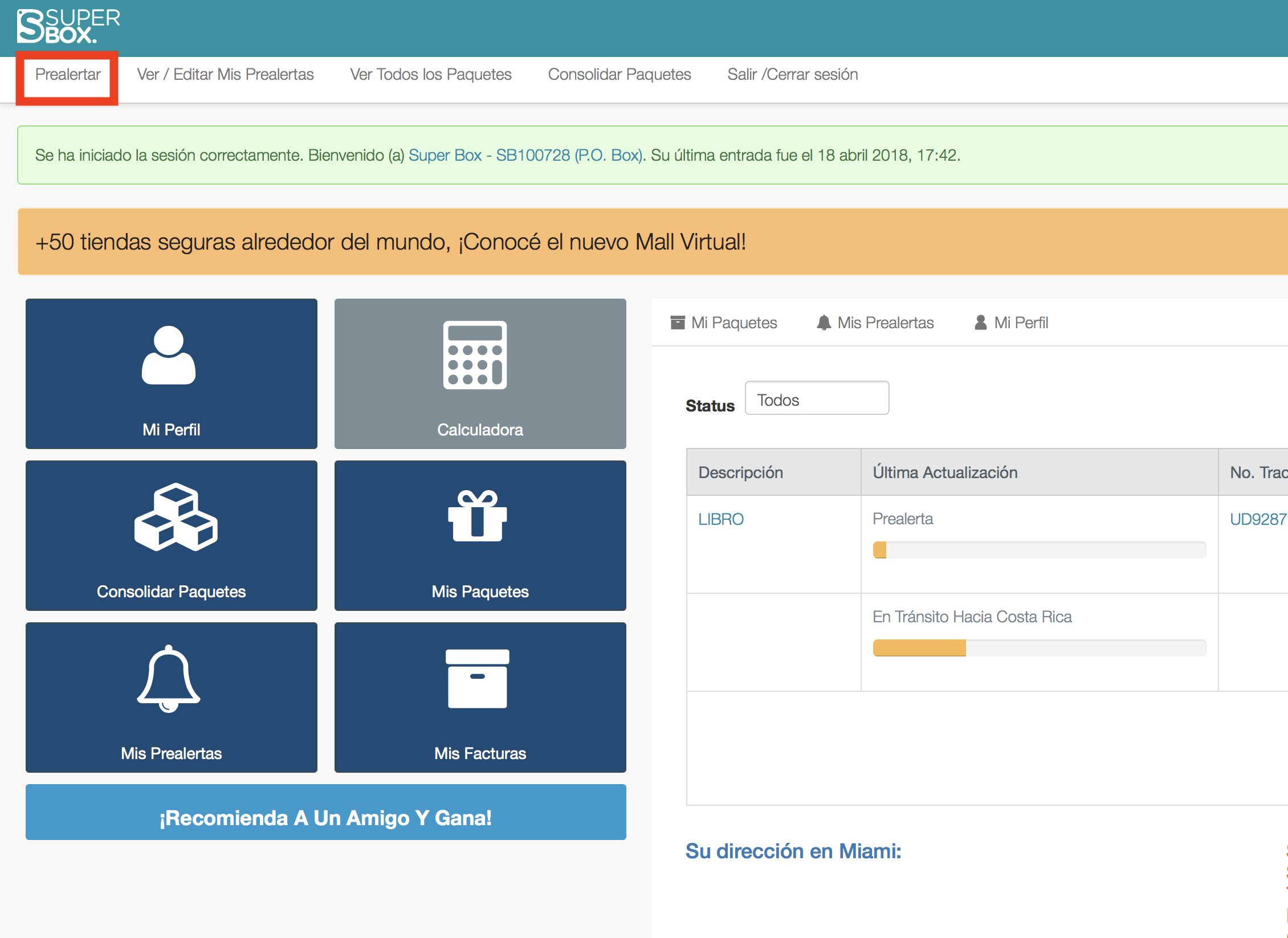Open the Calculadora calculator icon
Viewport: 1288px width, 938px height.
tap(475, 355)
